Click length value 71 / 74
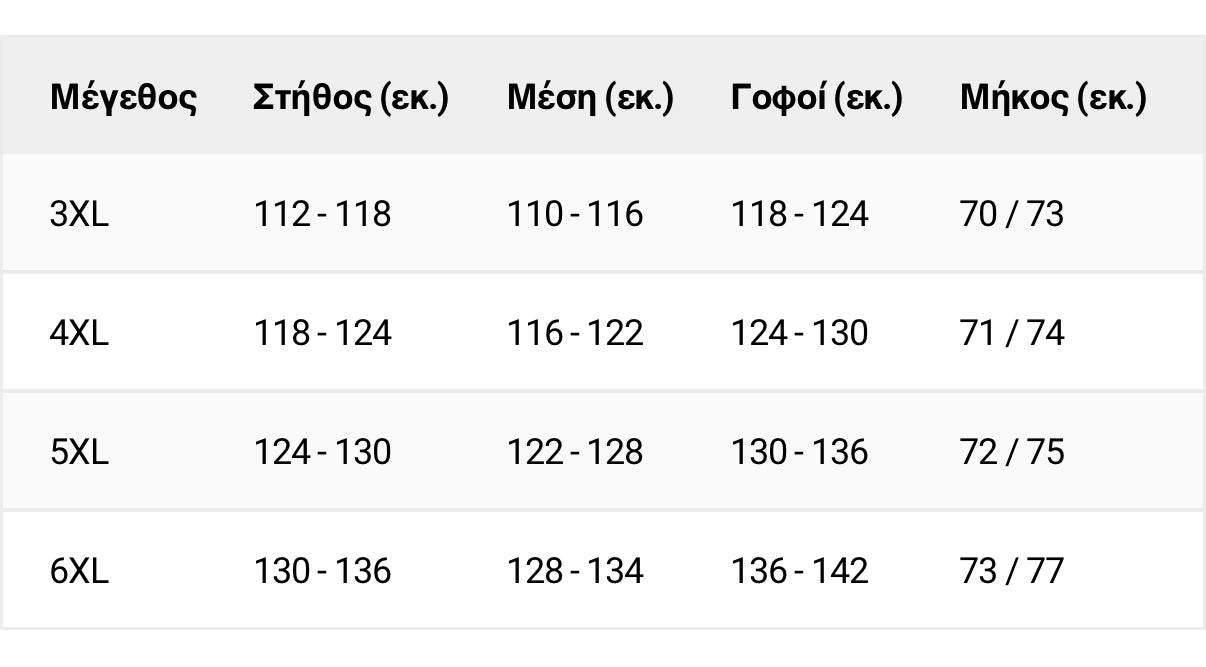Image resolution: width=1206 pixels, height=667 pixels. coord(1012,333)
